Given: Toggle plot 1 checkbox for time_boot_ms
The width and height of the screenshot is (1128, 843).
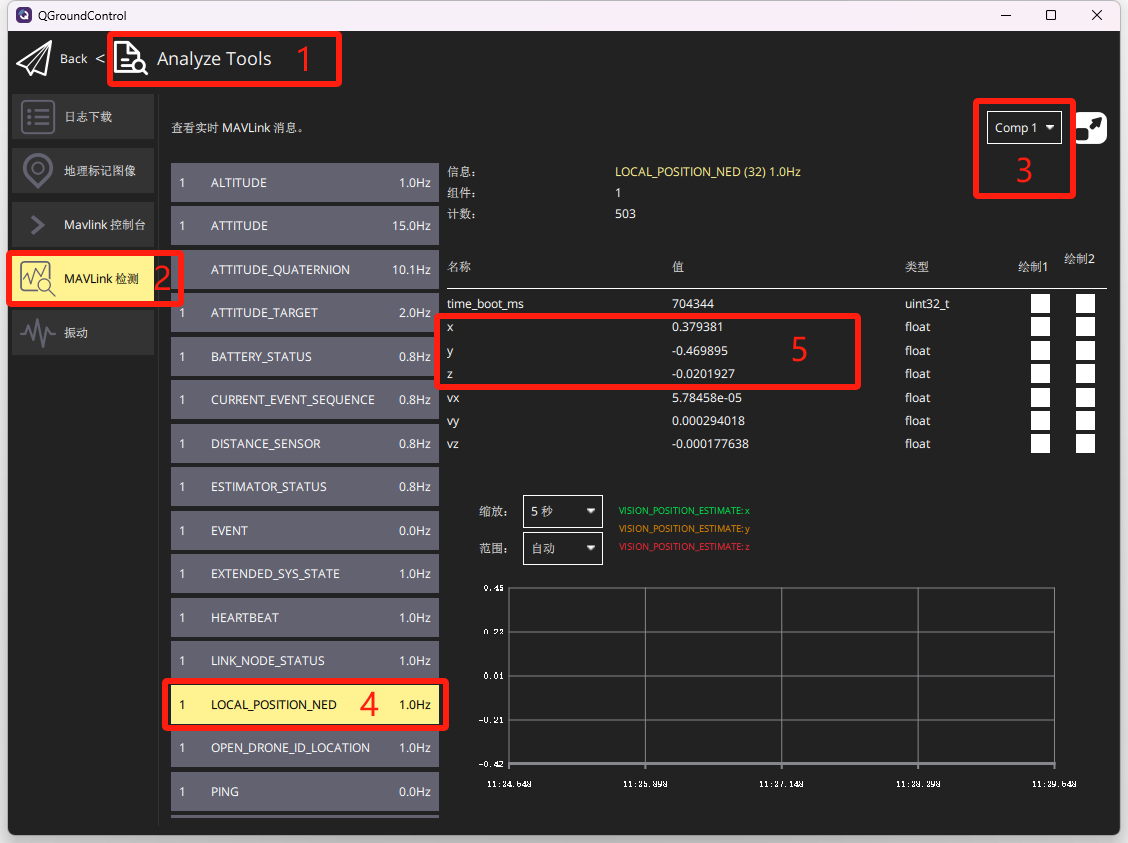Looking at the screenshot, I should tap(1040, 304).
